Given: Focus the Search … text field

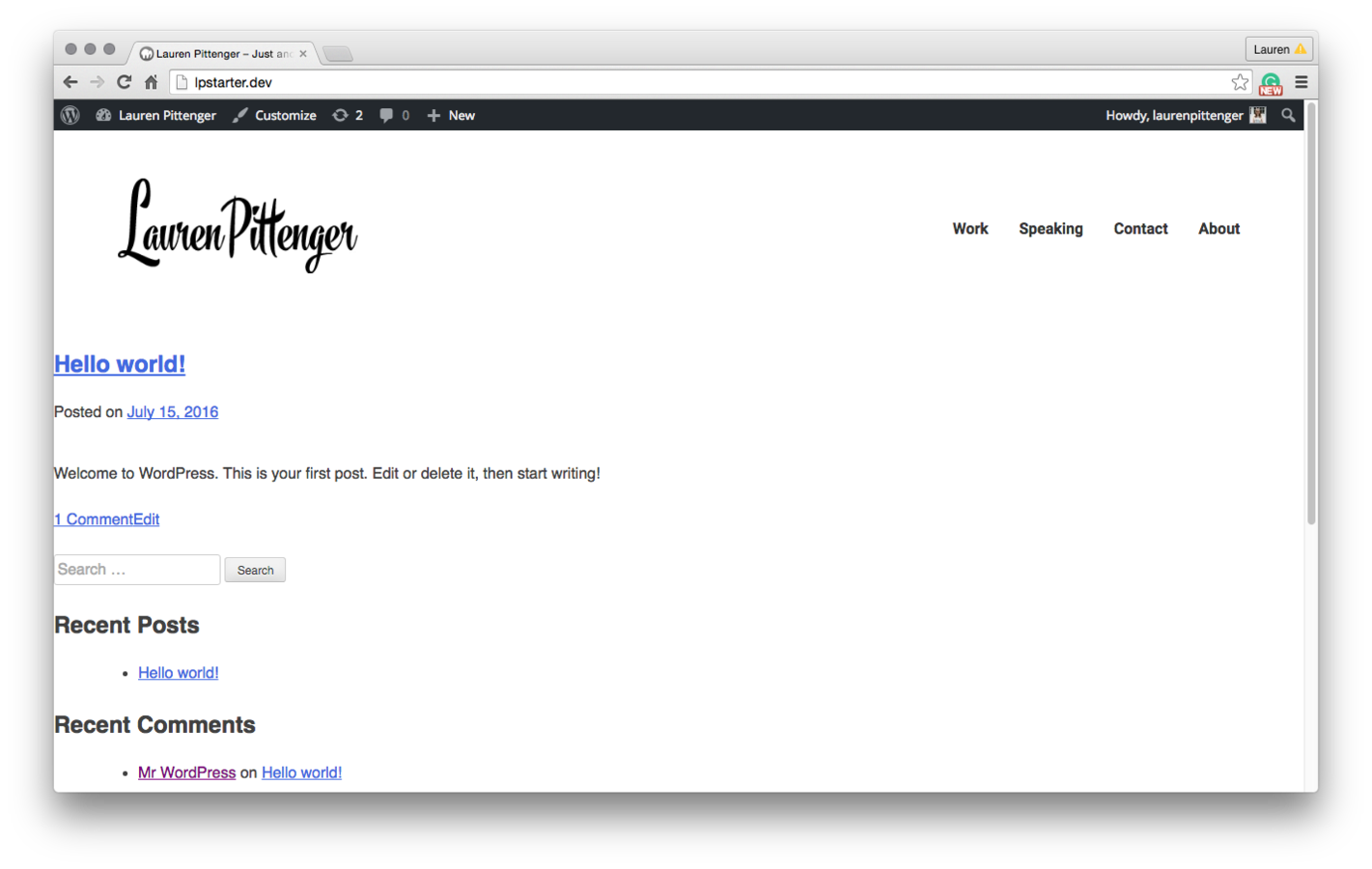Looking at the screenshot, I should [x=137, y=570].
